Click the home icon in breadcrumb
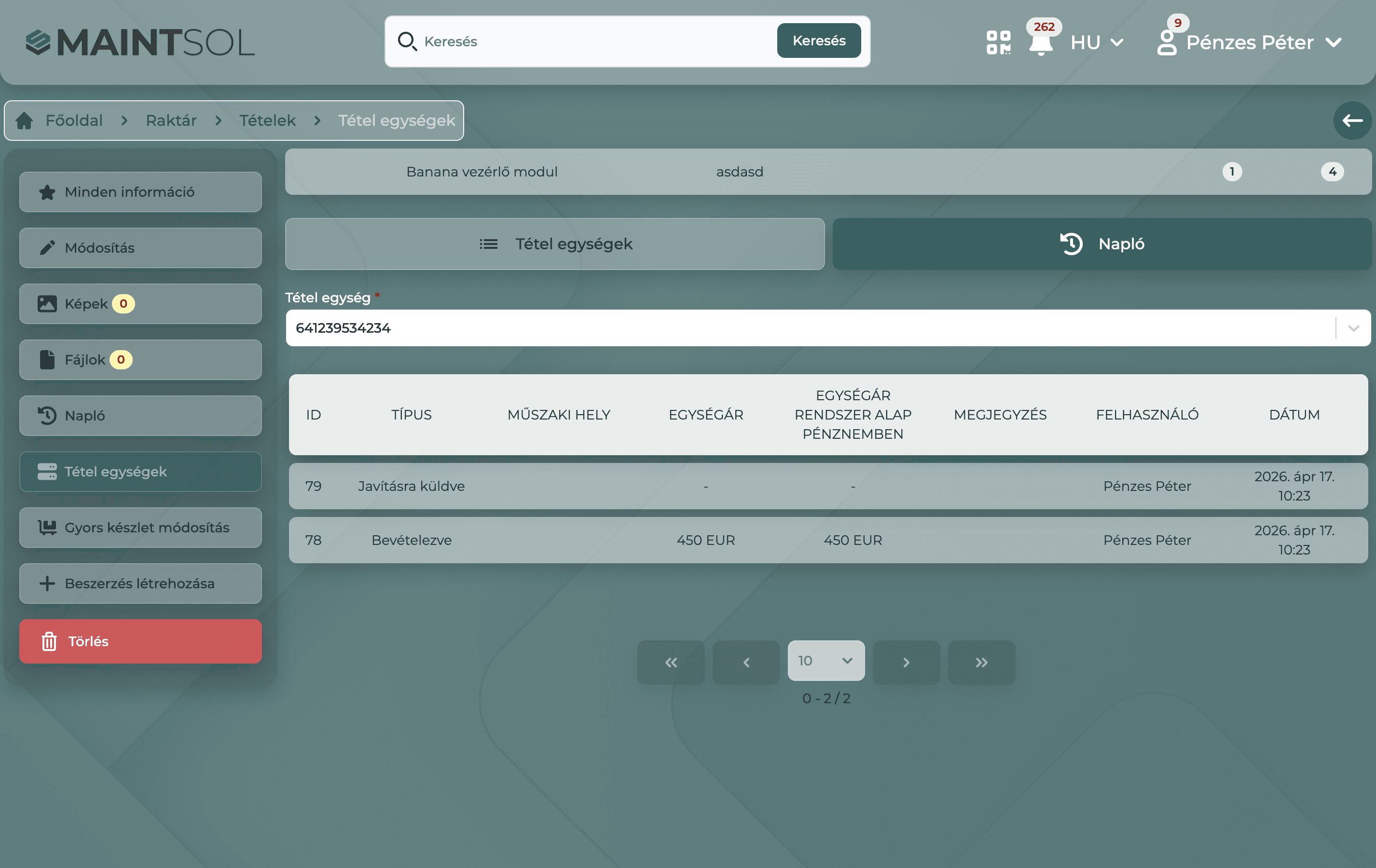1376x868 pixels. point(24,121)
